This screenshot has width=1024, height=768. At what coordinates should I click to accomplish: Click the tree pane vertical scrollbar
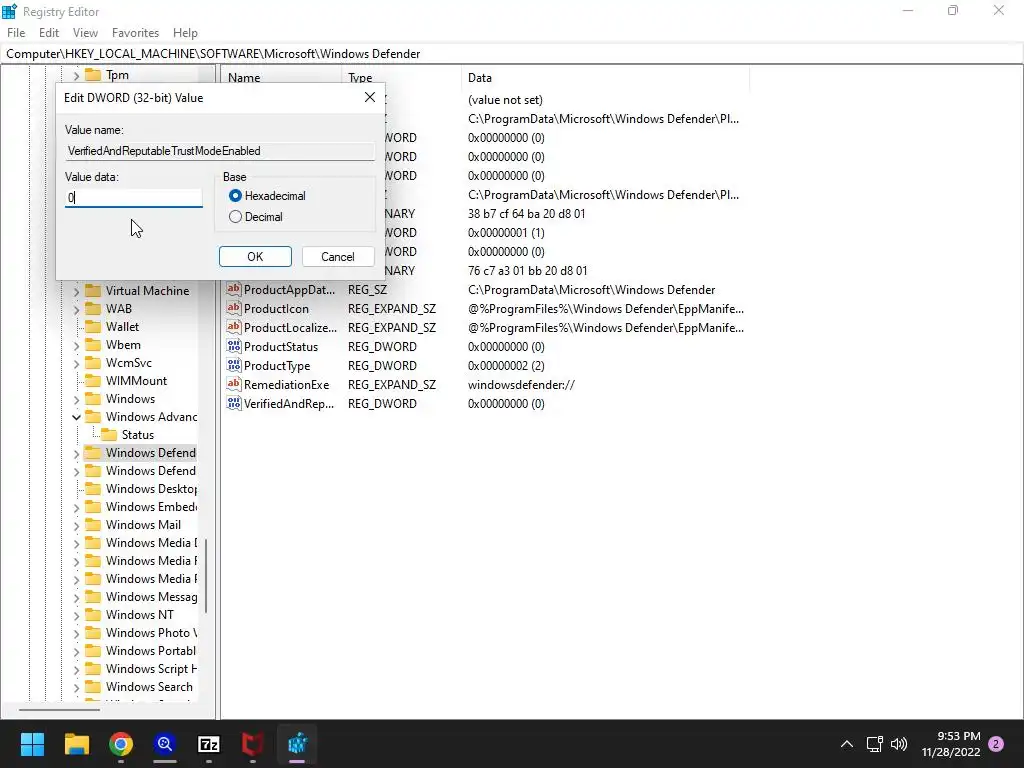tap(206, 575)
